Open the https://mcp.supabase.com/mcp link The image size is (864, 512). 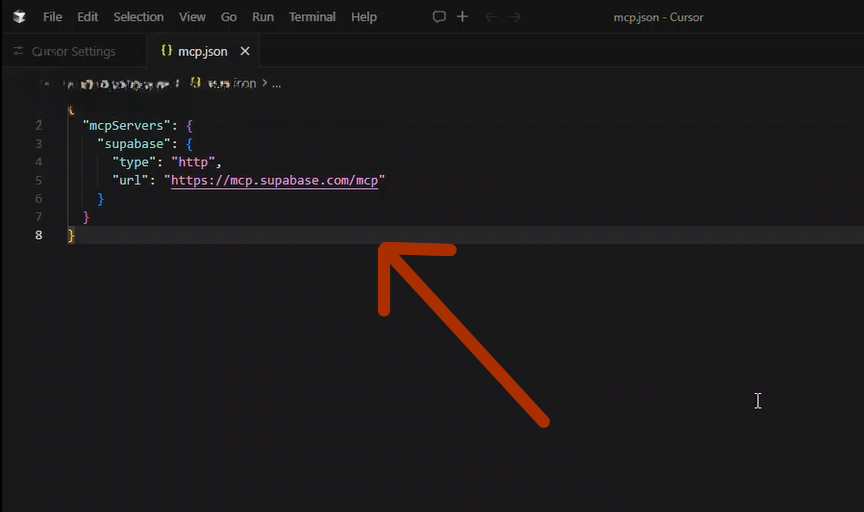point(274,180)
